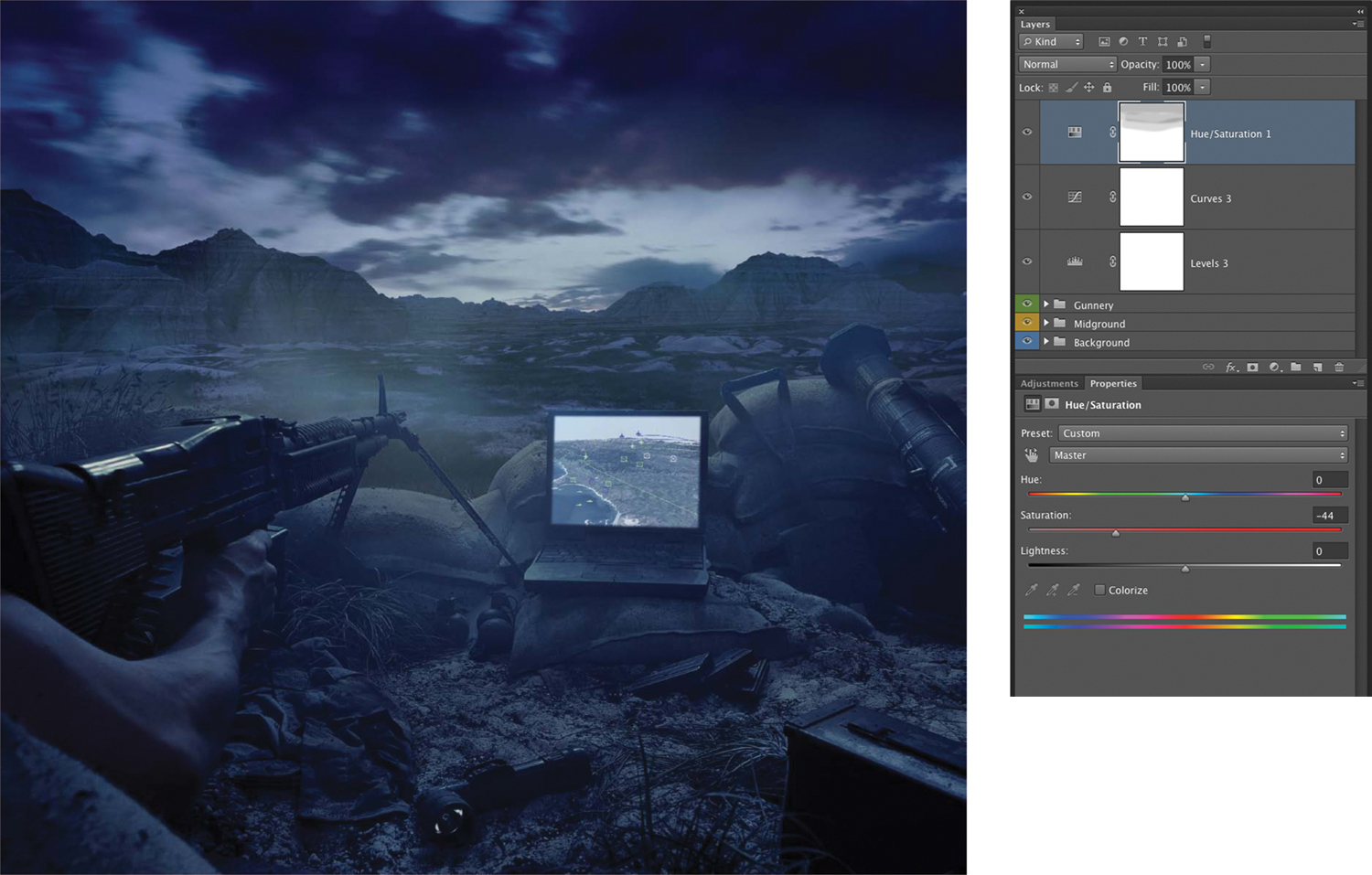This screenshot has width=1372, height=875.
Task: Filter layers by adjustment layer icon
Action: coord(1123,42)
